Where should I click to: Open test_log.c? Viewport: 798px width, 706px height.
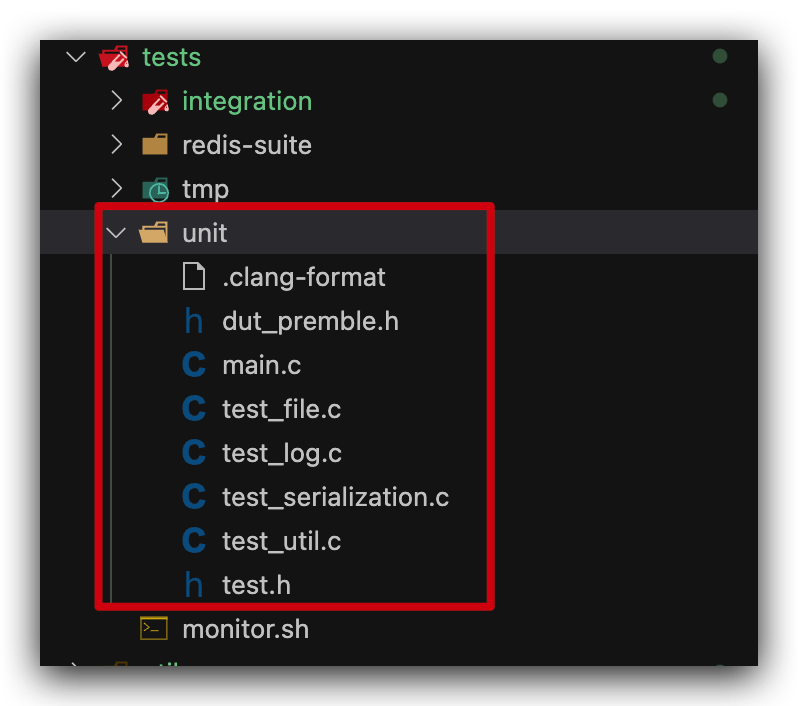coord(282,453)
